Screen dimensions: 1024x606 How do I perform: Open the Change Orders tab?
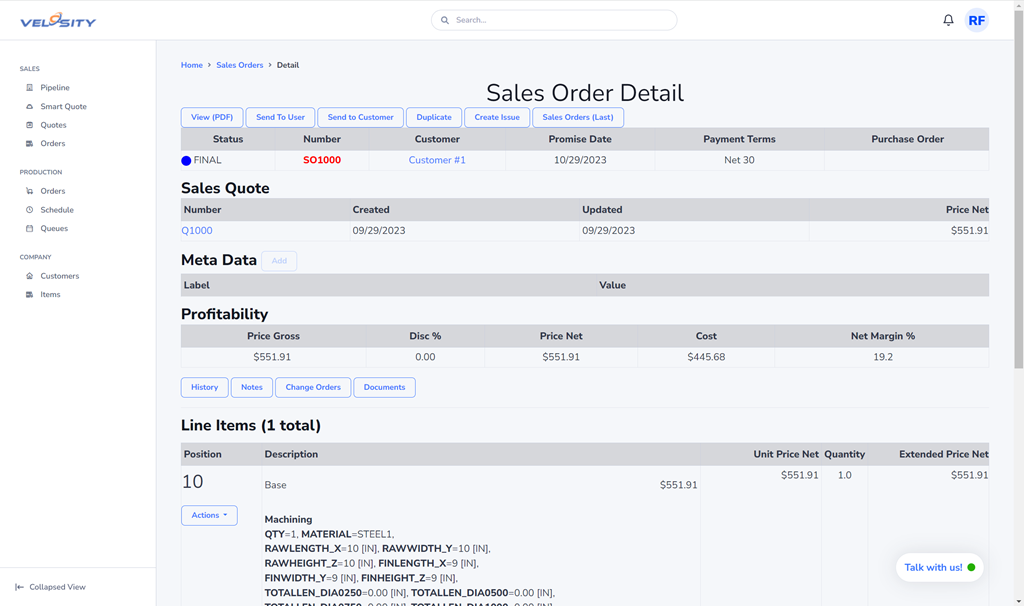(x=313, y=388)
